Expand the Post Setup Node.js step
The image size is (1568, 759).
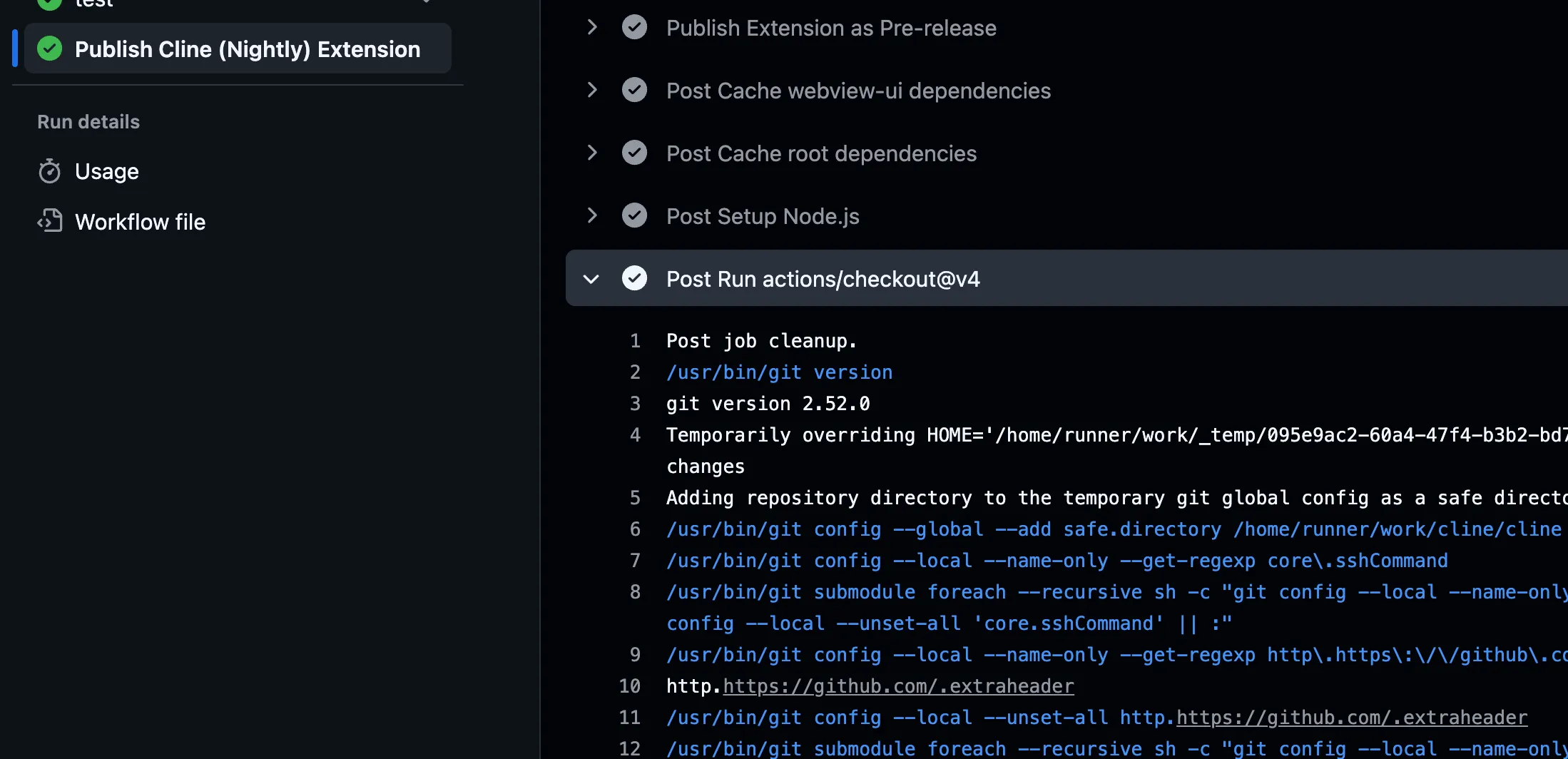click(591, 216)
